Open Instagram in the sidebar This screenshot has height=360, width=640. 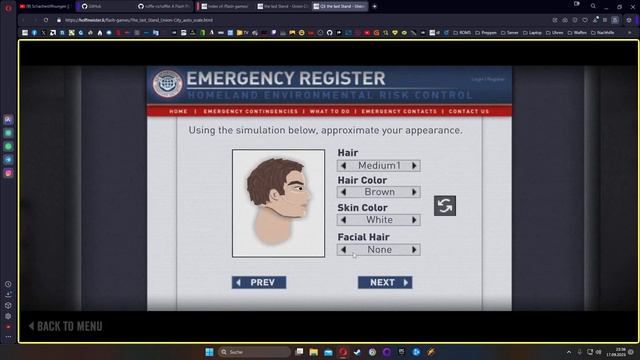[x=8, y=173]
